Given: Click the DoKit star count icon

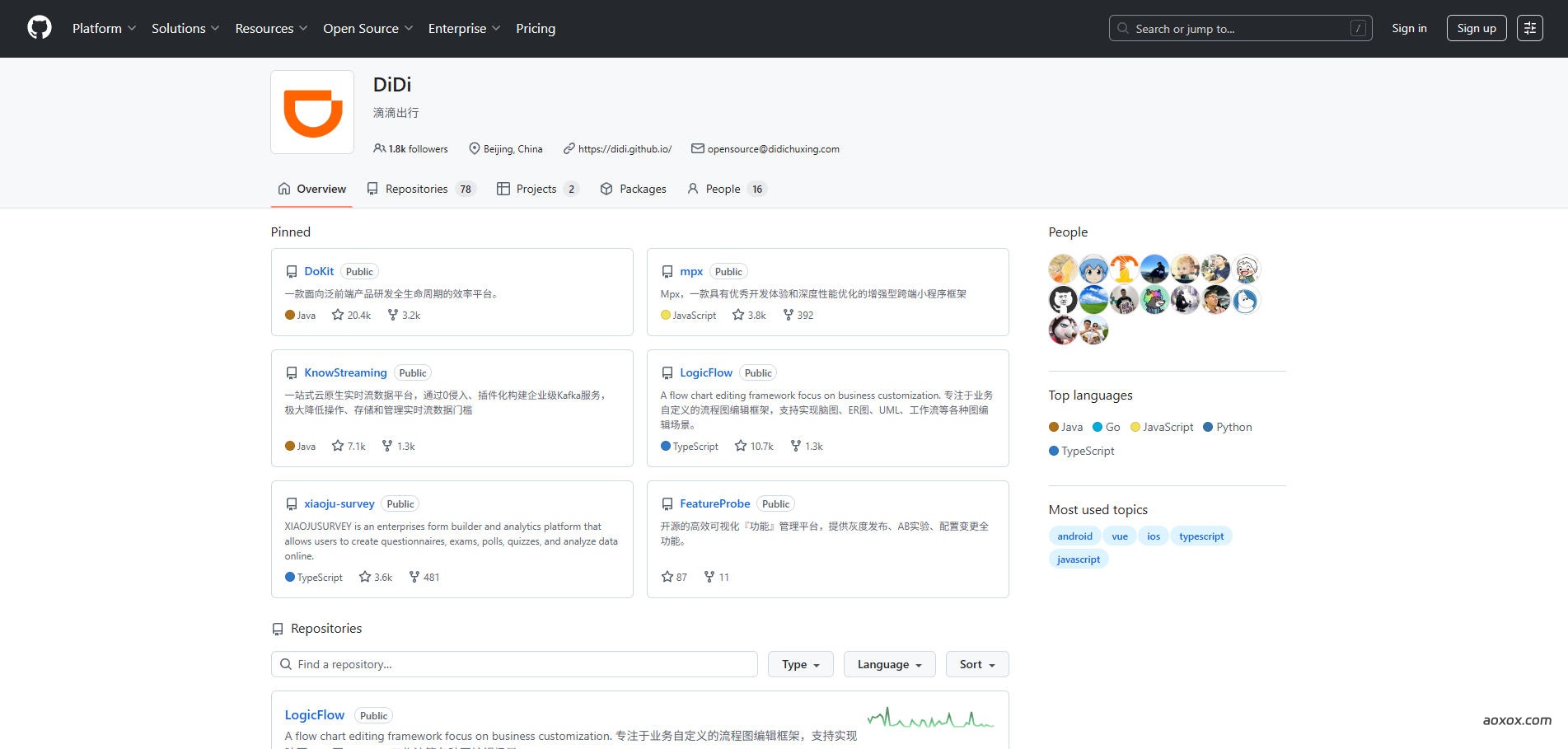Looking at the screenshot, I should 338,315.
